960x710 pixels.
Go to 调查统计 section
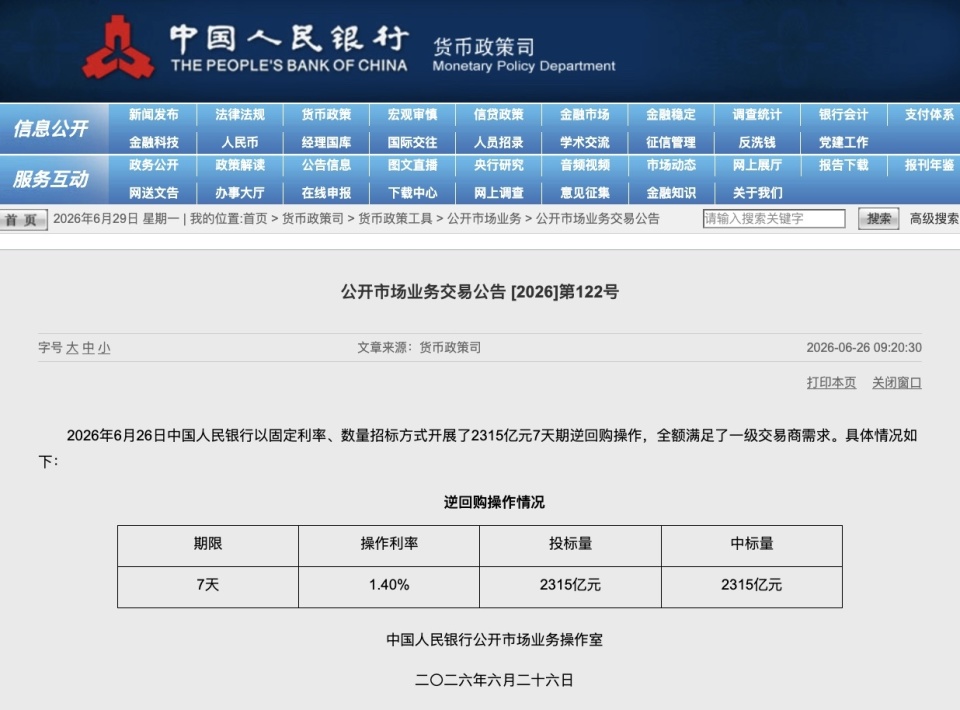[757, 114]
